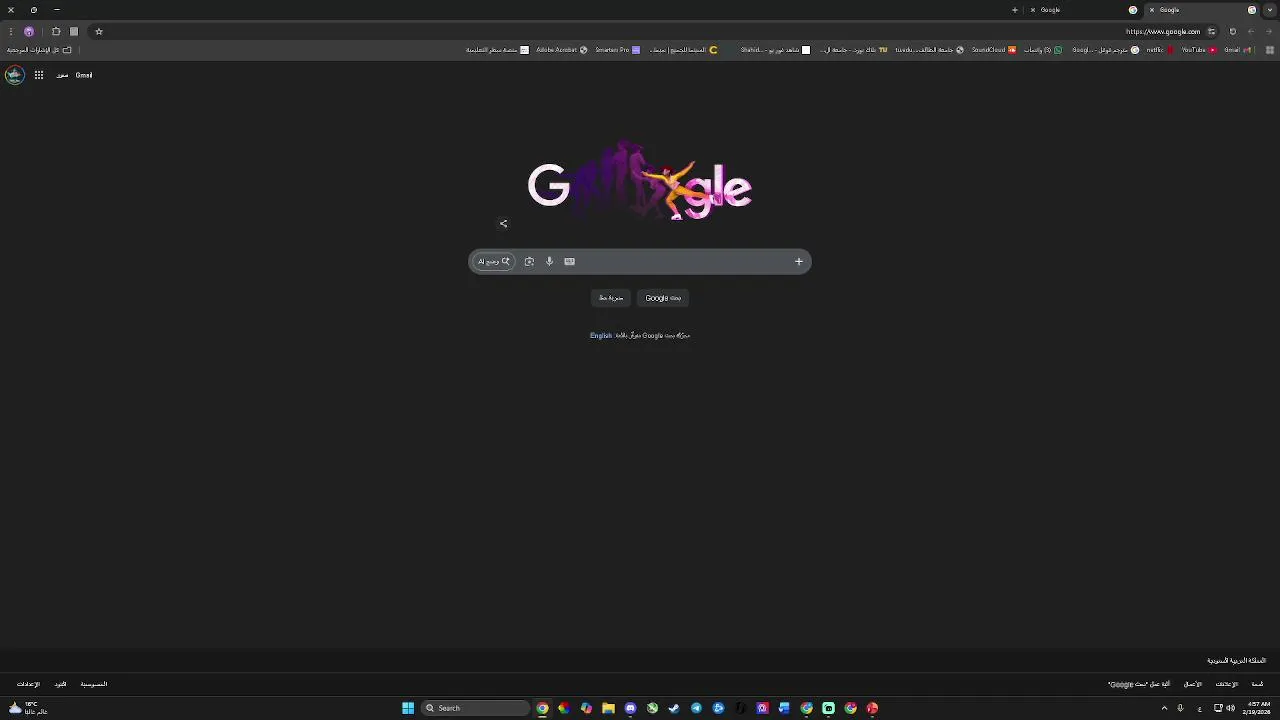This screenshot has width=1280, height=720.
Task: Switch Google to English
Action: 601,336
